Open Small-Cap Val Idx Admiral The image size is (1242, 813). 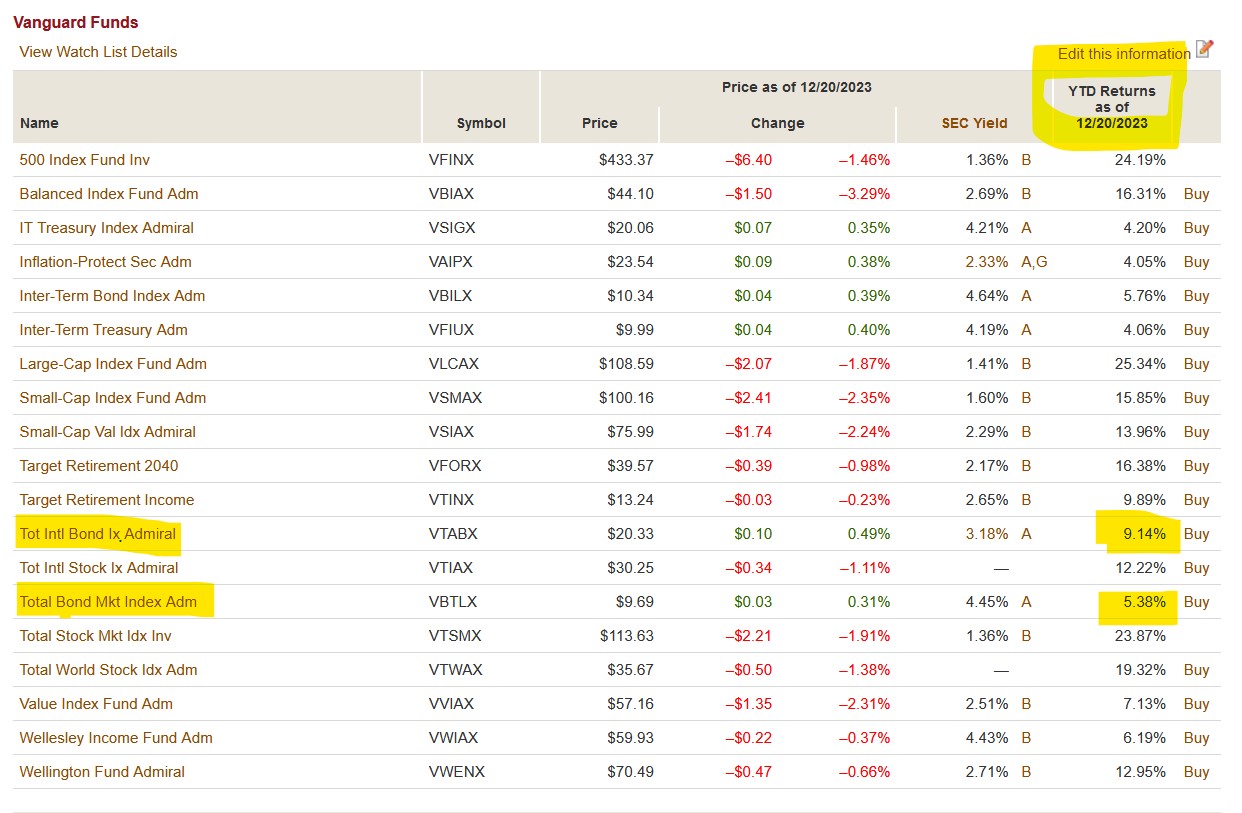108,432
